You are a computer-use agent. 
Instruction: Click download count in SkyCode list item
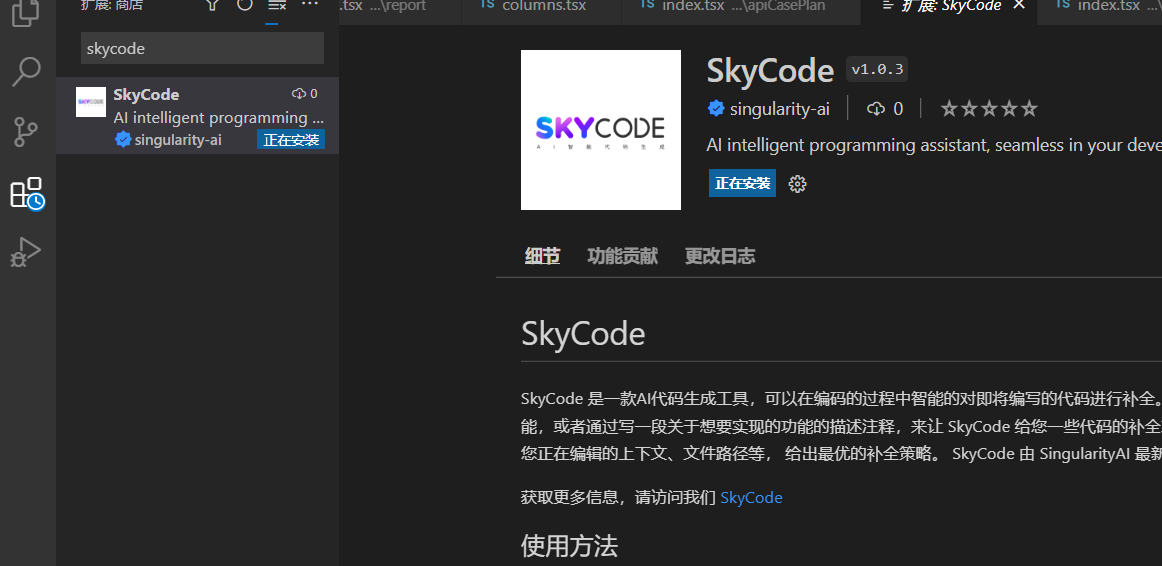click(x=305, y=93)
